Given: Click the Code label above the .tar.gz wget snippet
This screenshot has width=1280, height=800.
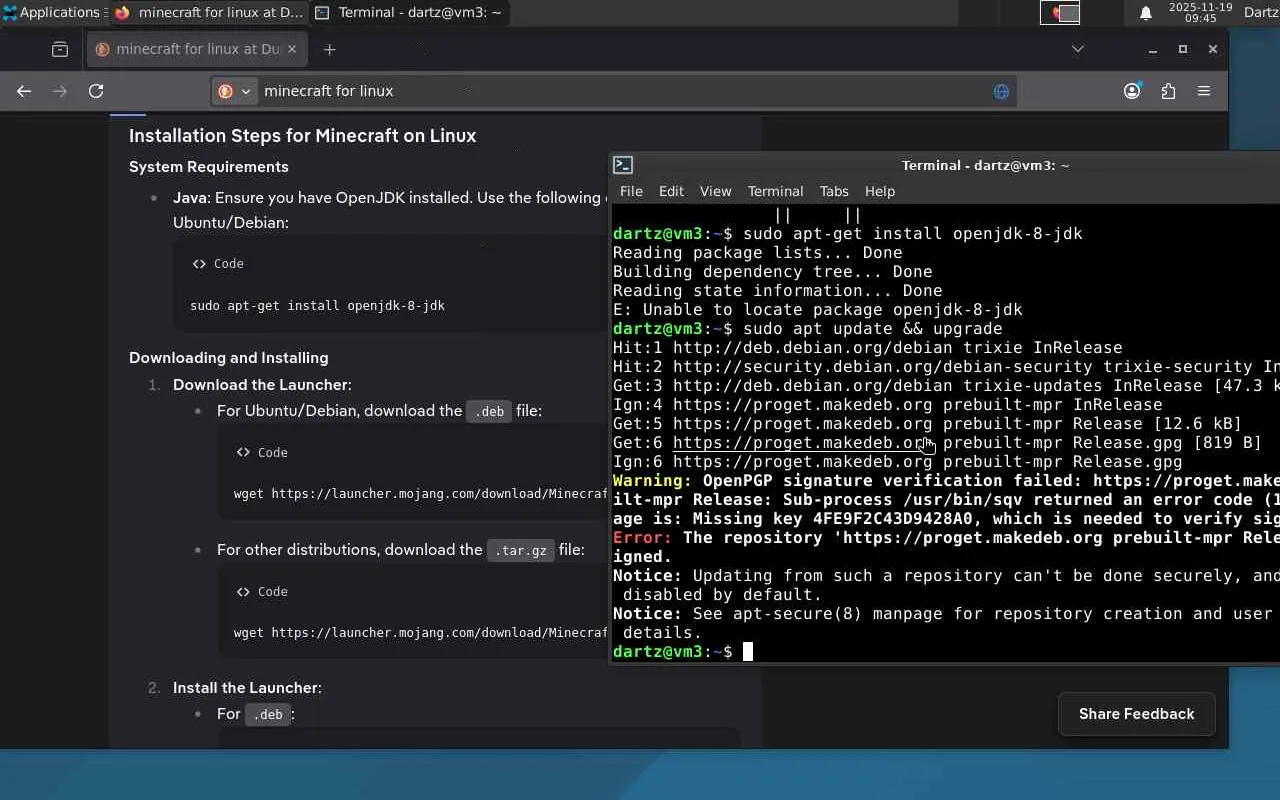Looking at the screenshot, I should click(x=262, y=592).
